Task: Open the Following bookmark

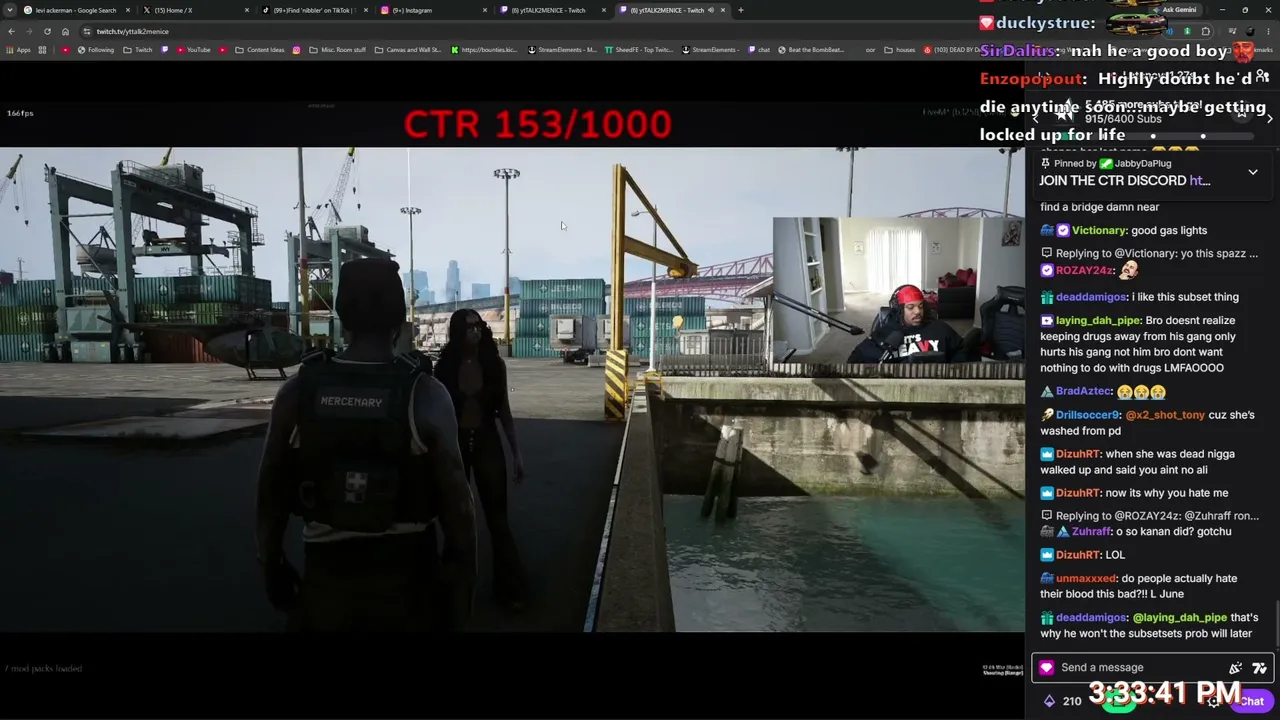Action: [95, 50]
